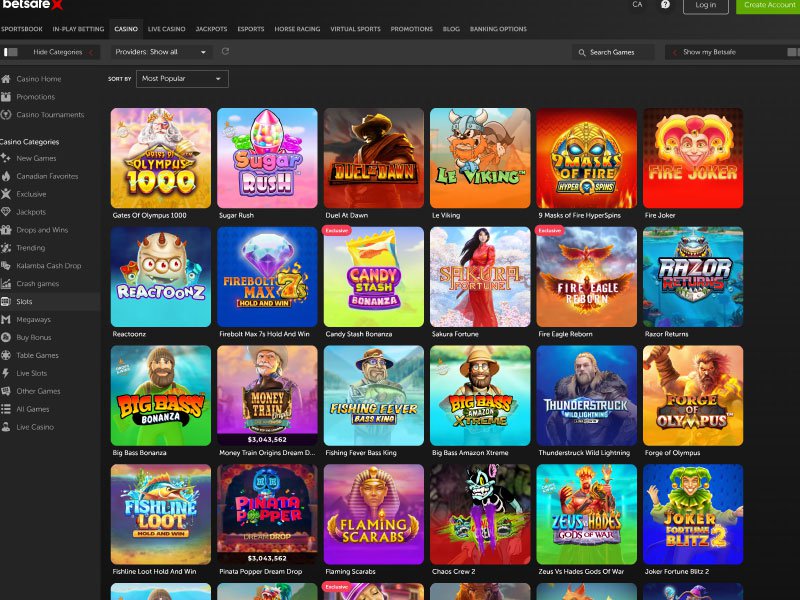Image resolution: width=800 pixels, height=600 pixels.
Task: Switch to the Live Casino tab
Action: coord(166,29)
